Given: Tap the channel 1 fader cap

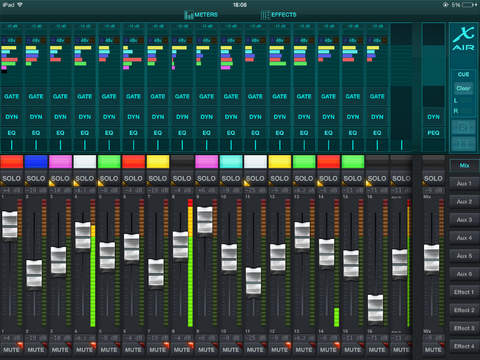Looking at the screenshot, I should [10, 224].
